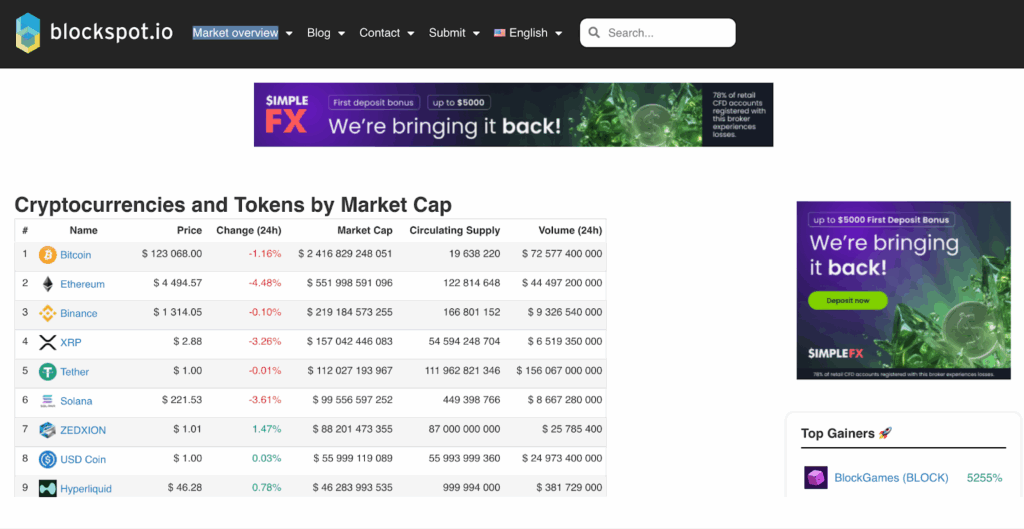Focus the Search input field
The image size is (1024, 529).
(666, 33)
